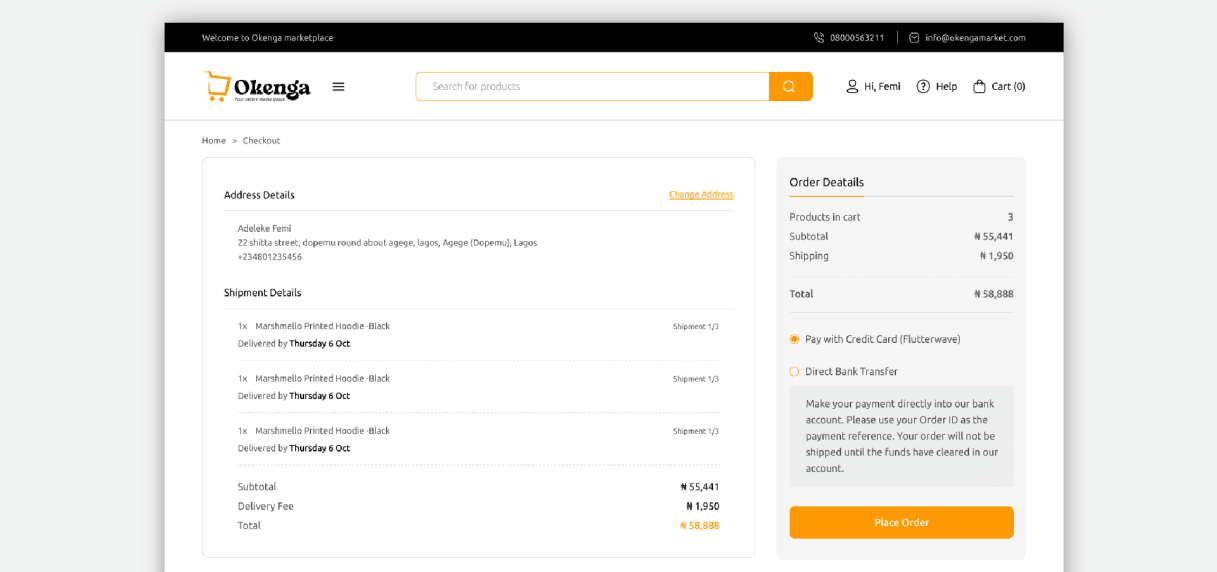Viewport: 1217px width, 572px height.
Task: Click the orange search magnifier button
Action: pos(790,86)
